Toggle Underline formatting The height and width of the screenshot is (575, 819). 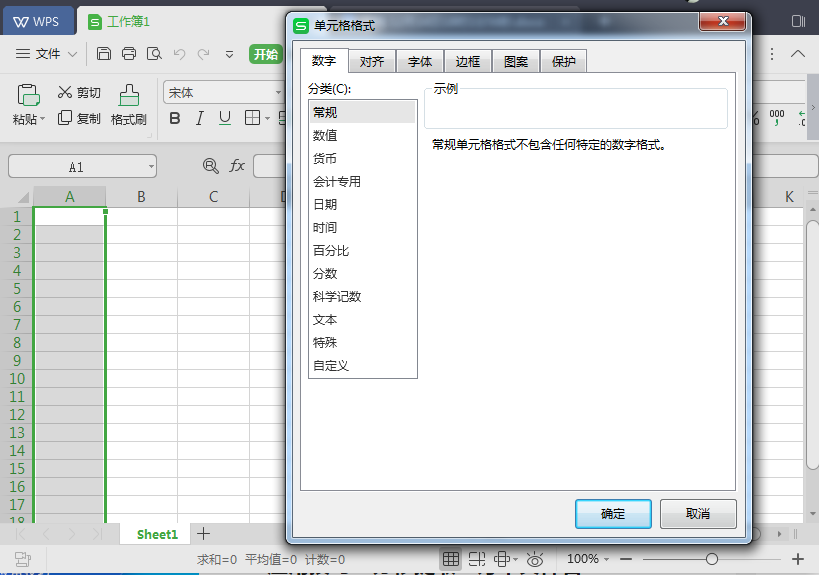(225, 119)
